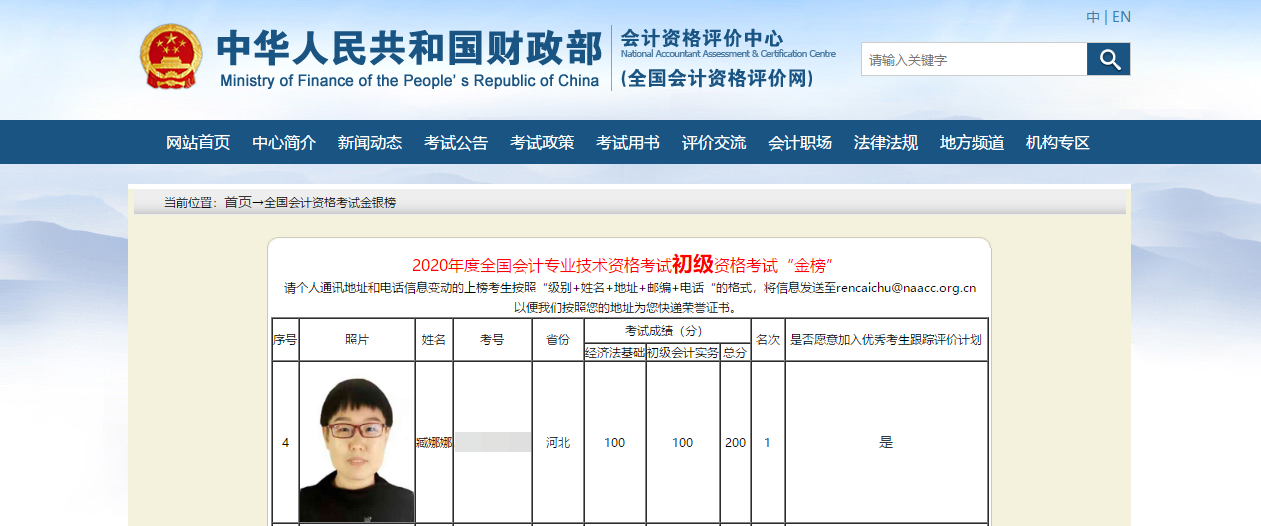This screenshot has width=1261, height=526.
Task: Click the 河北 province cell
Action: pyautogui.click(x=558, y=442)
